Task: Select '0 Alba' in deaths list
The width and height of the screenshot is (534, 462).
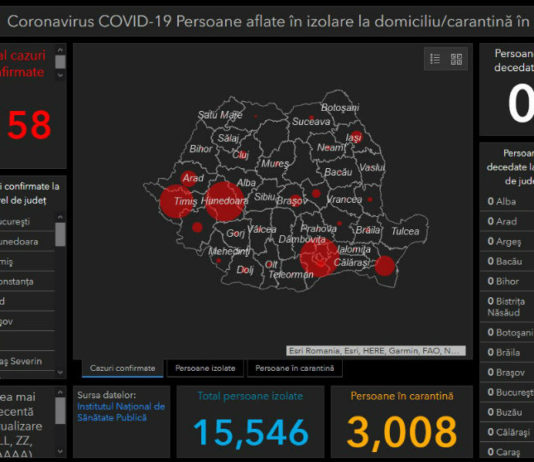Action: pos(507,202)
